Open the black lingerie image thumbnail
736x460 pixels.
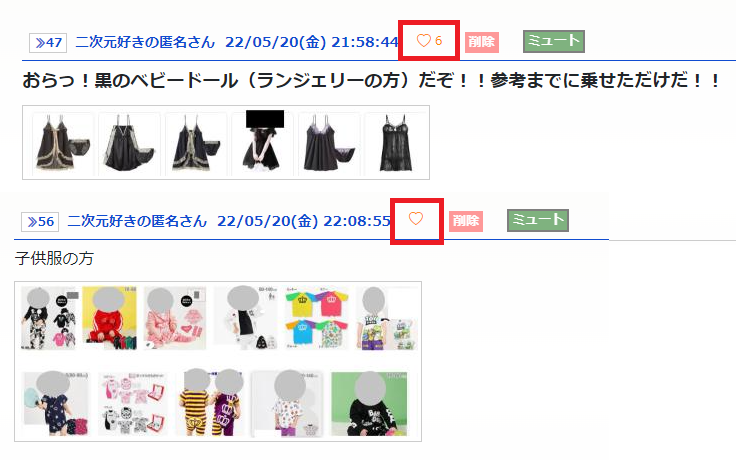click(x=226, y=142)
